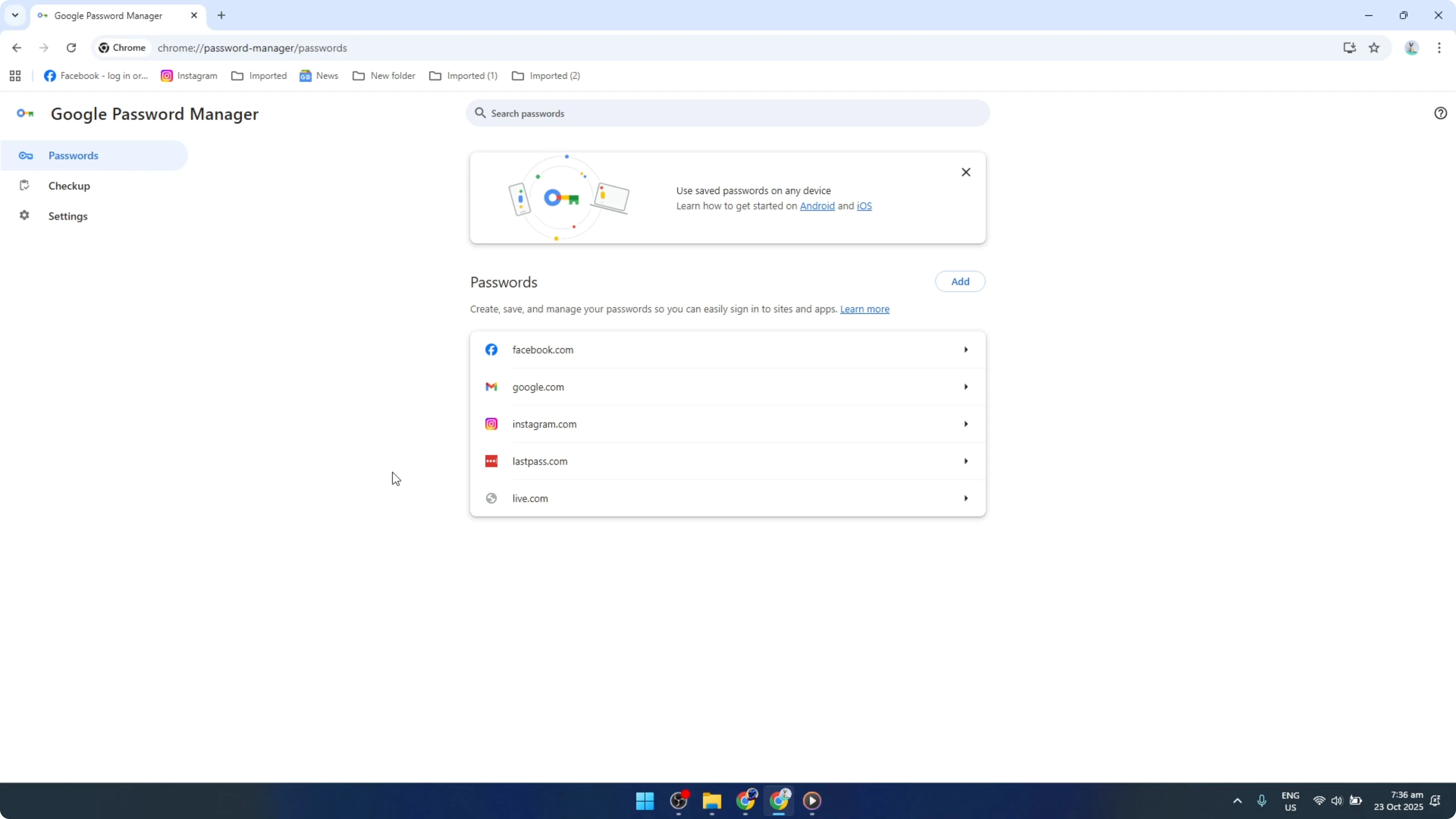Open Chrome's three-dot menu
This screenshot has height=819, width=1456.
click(x=1439, y=48)
